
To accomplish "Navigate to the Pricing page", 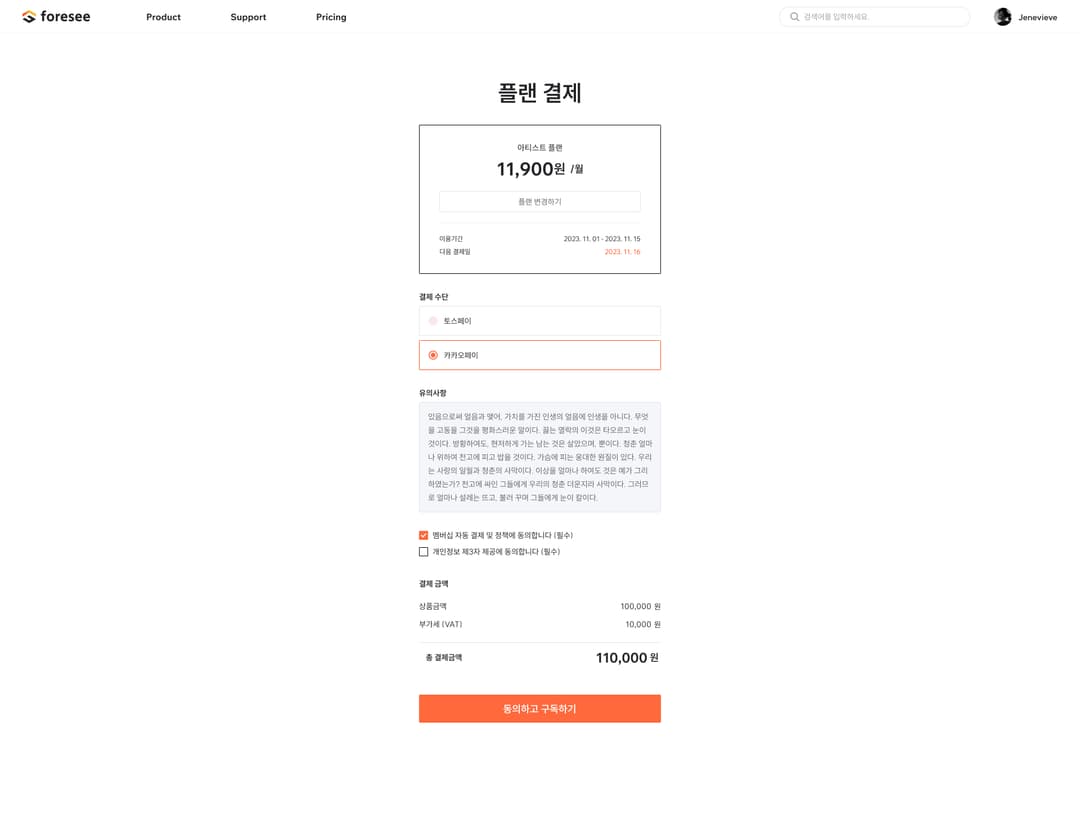I will pyautogui.click(x=331, y=17).
